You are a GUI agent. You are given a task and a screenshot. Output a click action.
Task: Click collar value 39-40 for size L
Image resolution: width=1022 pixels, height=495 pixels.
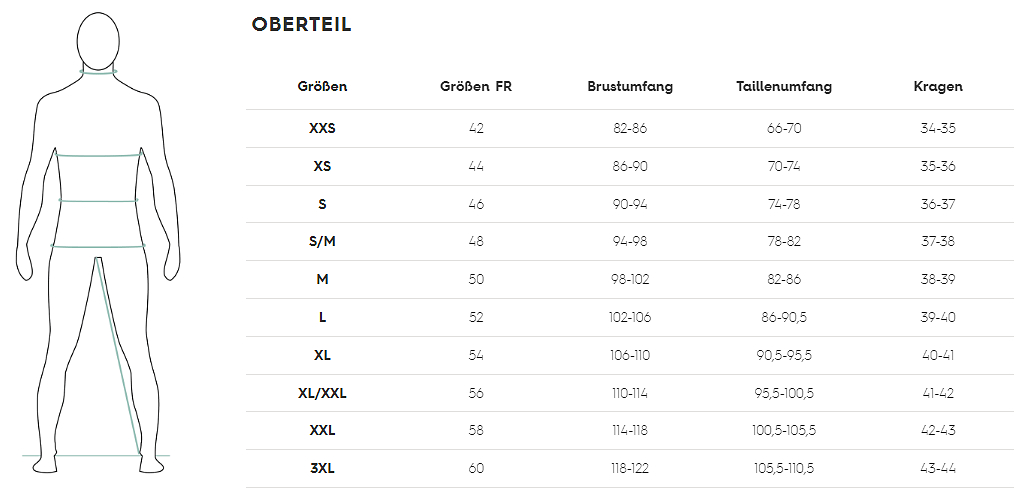click(x=938, y=318)
